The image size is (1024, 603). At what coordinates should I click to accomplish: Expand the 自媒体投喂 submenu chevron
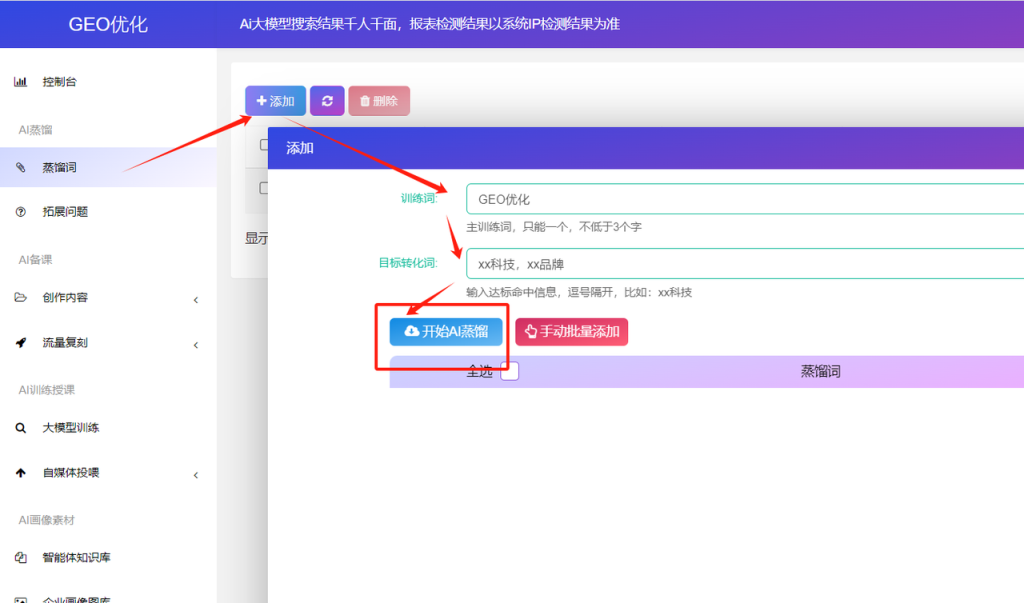tap(196, 475)
